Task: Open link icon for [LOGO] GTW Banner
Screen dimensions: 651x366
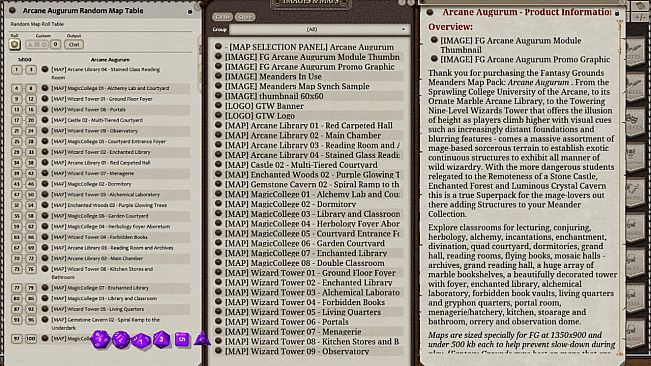Action: (218, 105)
